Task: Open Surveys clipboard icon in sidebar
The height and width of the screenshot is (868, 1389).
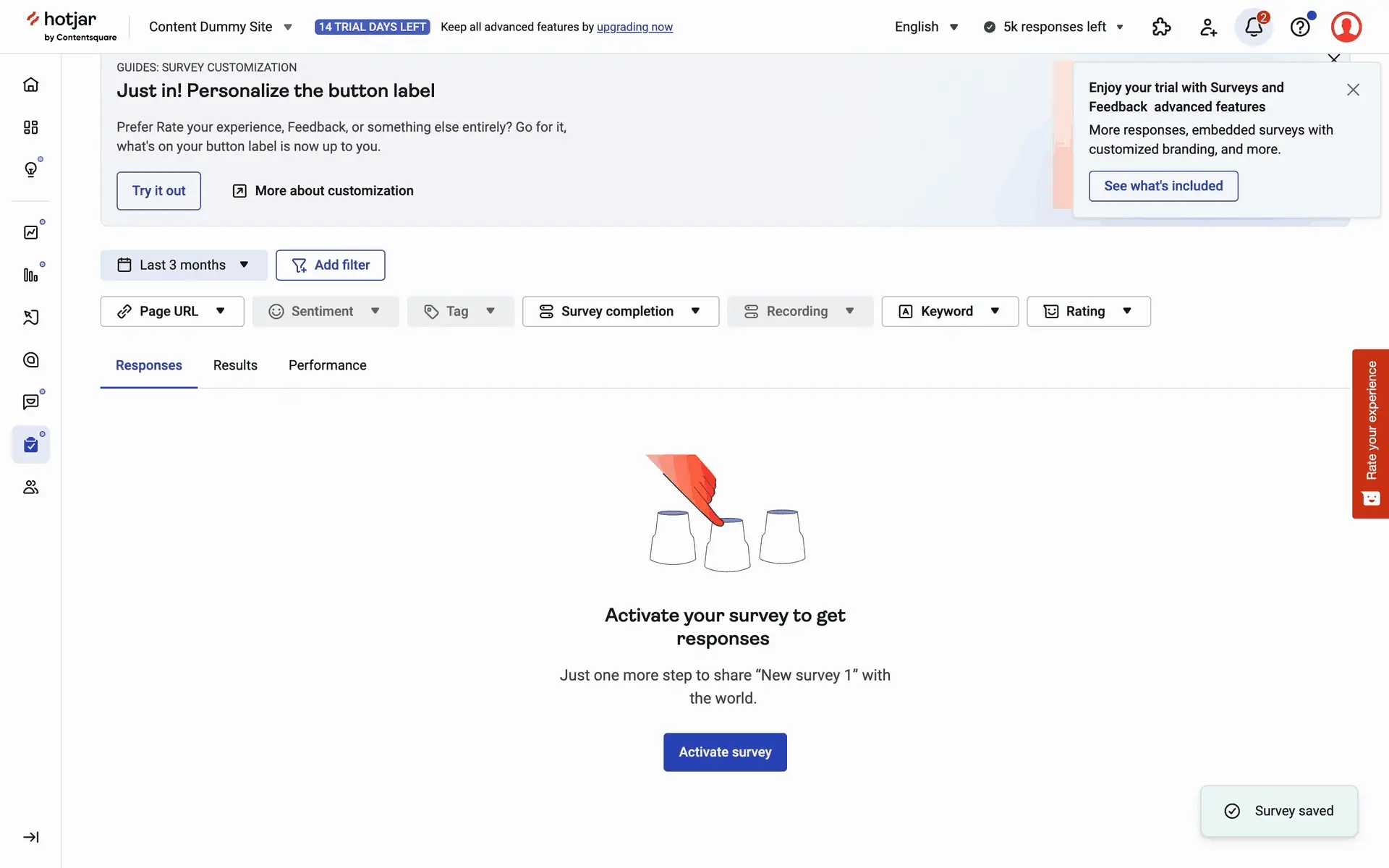Action: tap(30, 445)
